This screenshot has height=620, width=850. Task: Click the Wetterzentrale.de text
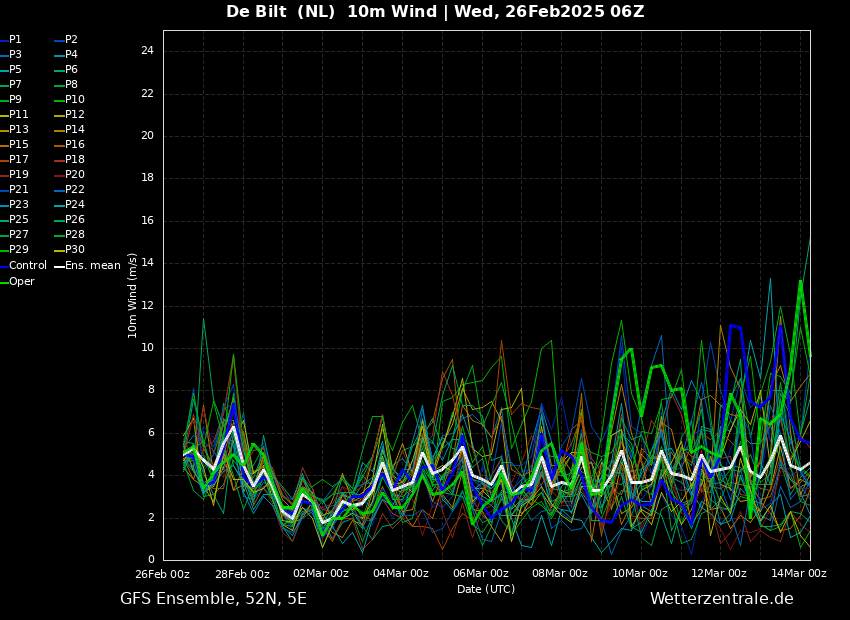722,599
